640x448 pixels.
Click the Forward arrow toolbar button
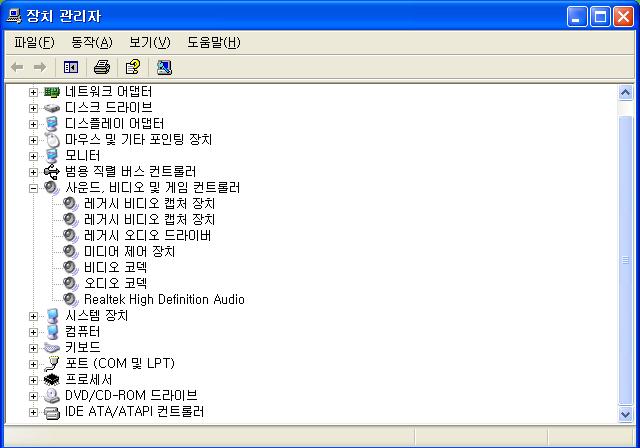pyautogui.click(x=40, y=67)
